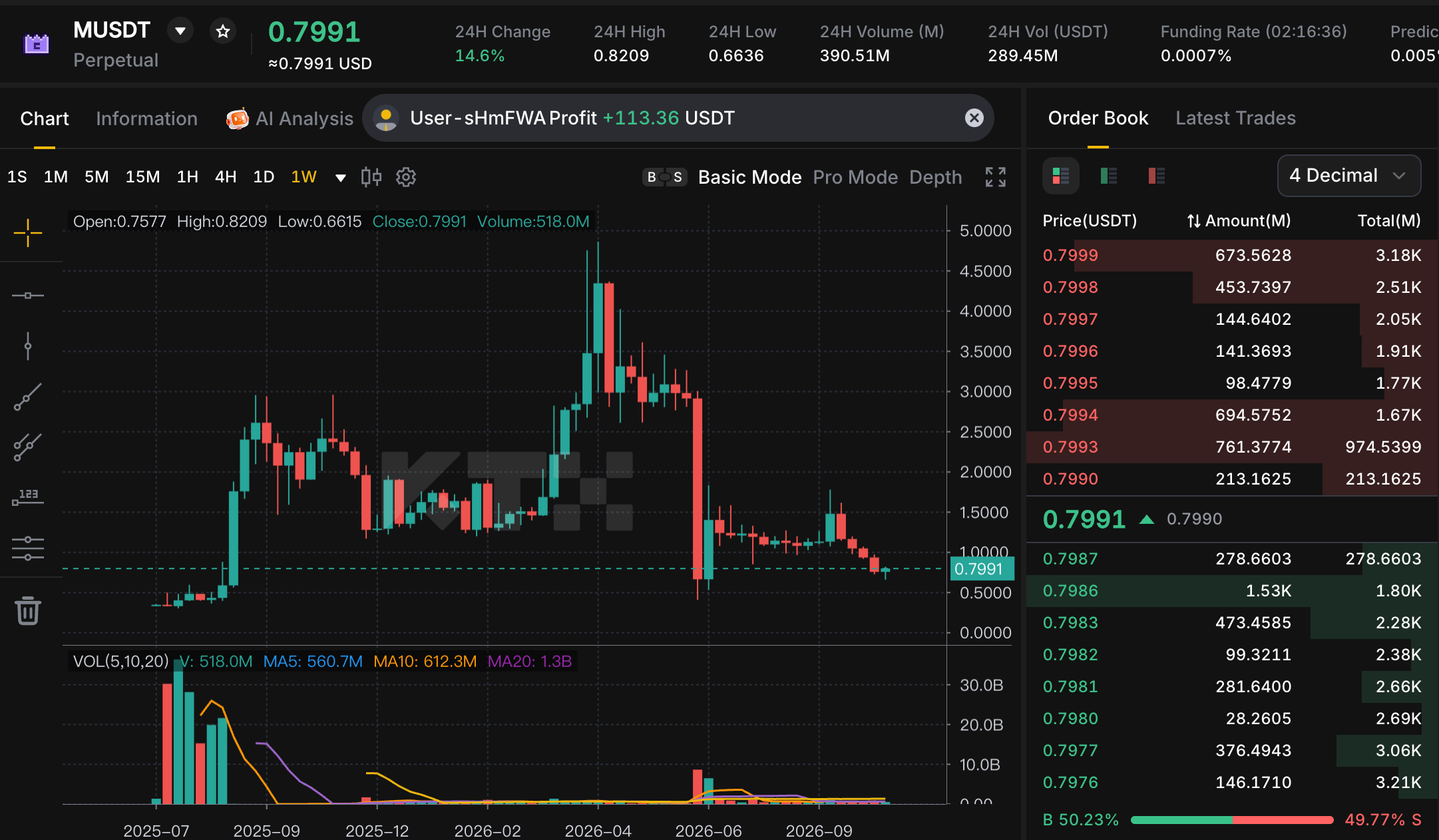Screen dimensions: 1439x840
Task: Select the 15M timeframe
Action: [x=142, y=176]
